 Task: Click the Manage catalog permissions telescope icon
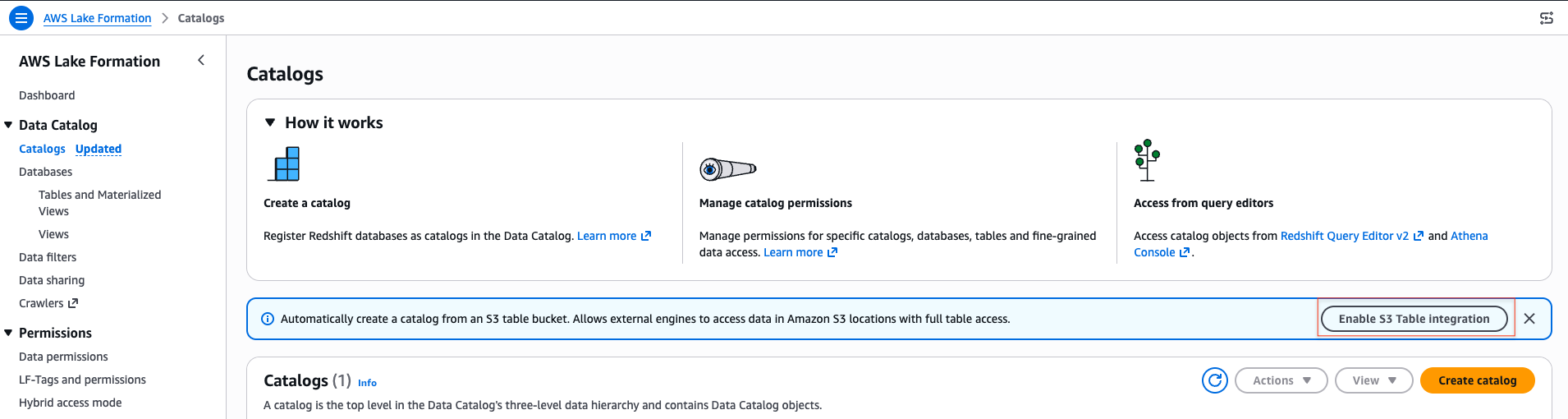727,169
